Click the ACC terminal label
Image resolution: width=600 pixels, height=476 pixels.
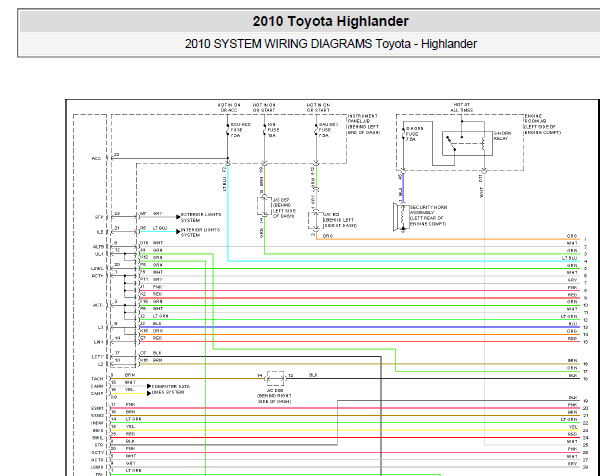click(x=96, y=158)
